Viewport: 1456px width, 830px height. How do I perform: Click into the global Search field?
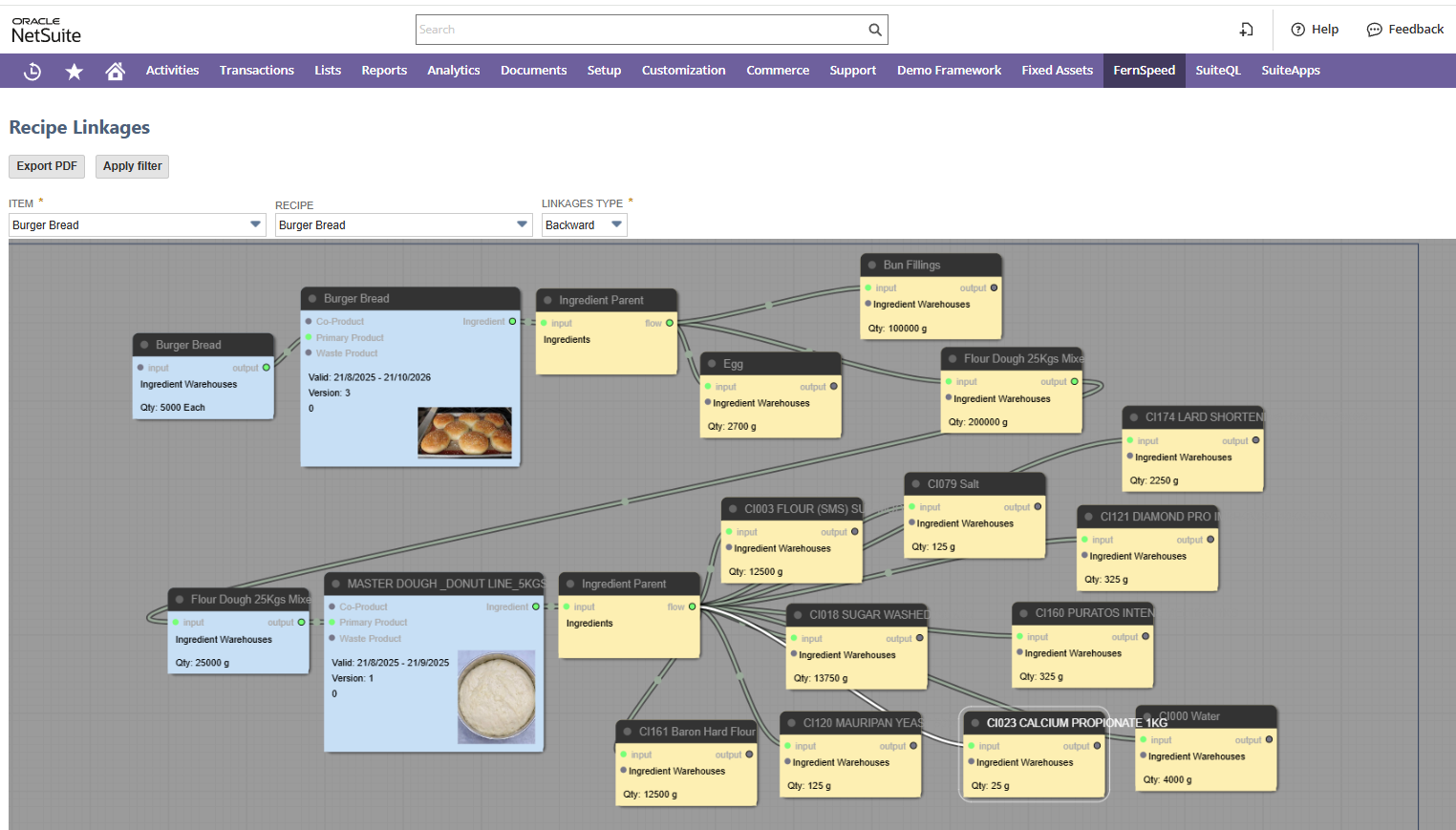(x=640, y=30)
